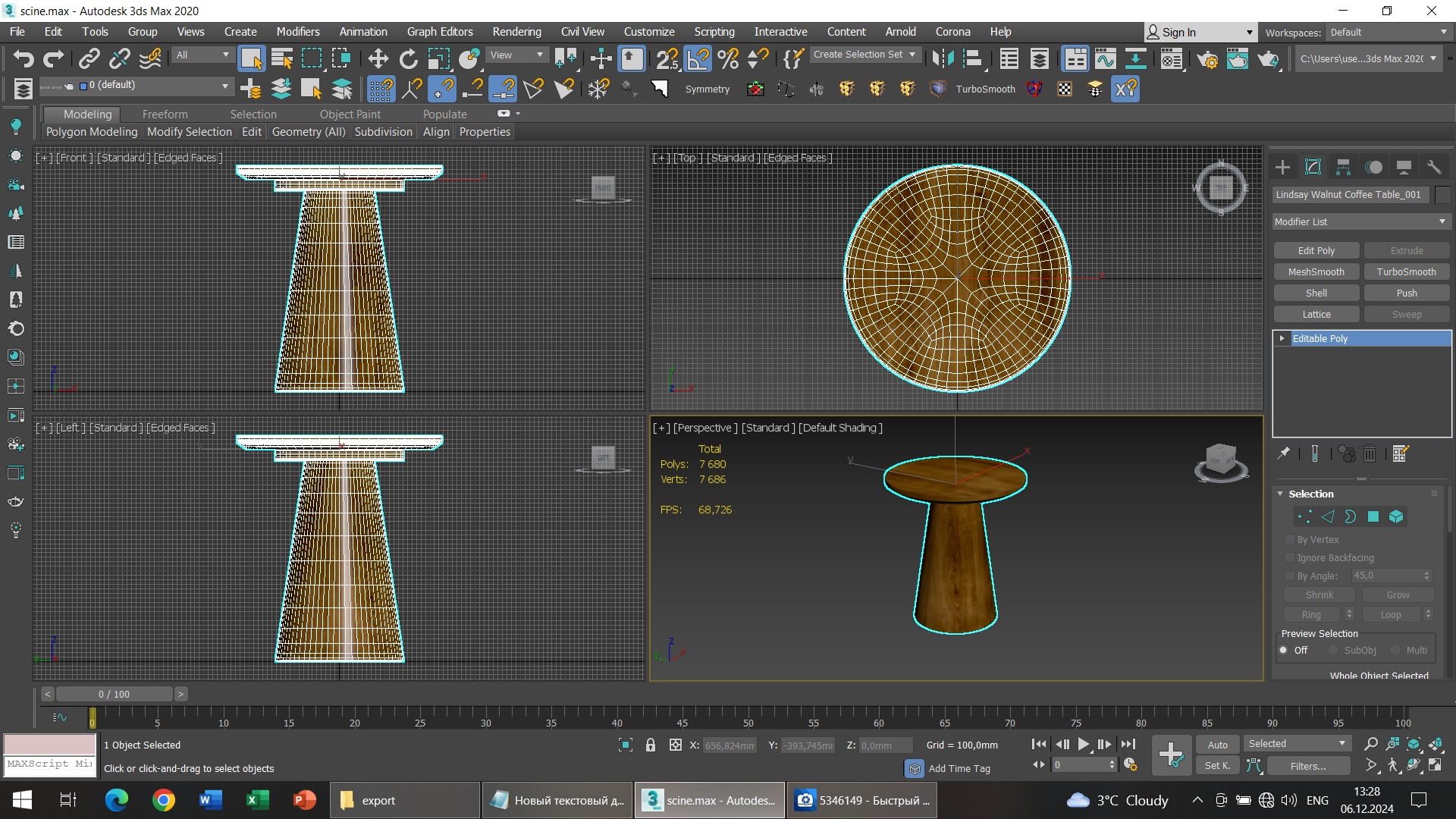Toggle the Percent Snap icon
This screenshot has width=1456, height=819.
click(728, 58)
